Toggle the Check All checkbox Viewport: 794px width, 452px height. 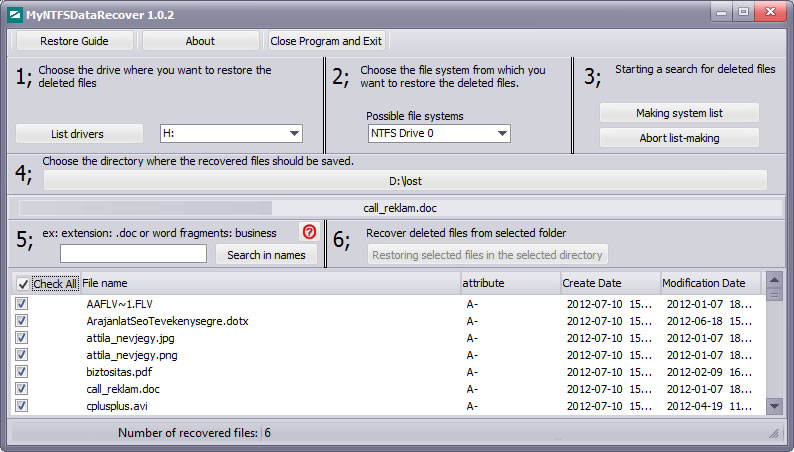coord(23,284)
